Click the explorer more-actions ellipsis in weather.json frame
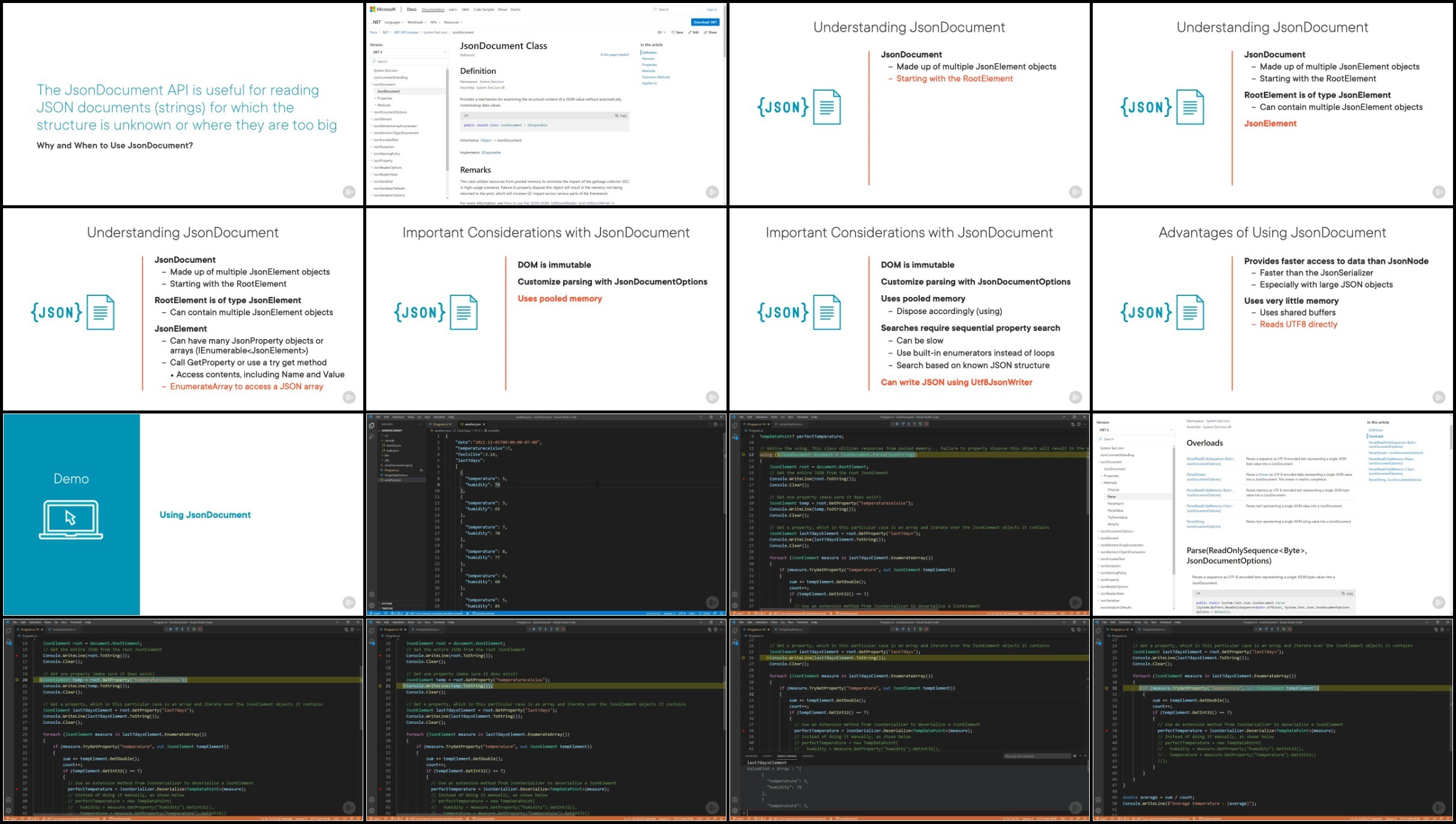1456x824 pixels. (421, 424)
